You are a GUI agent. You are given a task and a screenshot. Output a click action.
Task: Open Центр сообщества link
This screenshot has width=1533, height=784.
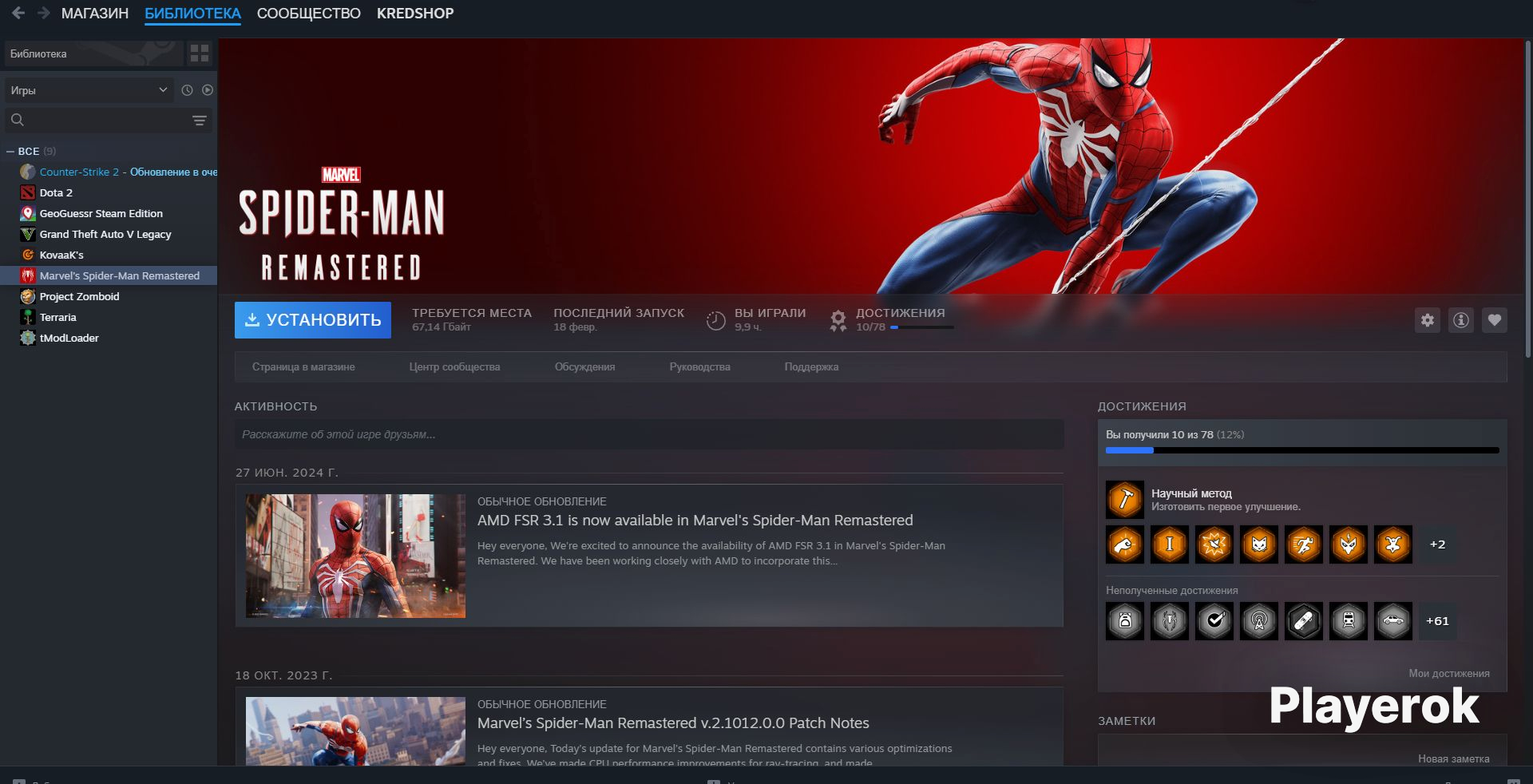[x=454, y=367]
